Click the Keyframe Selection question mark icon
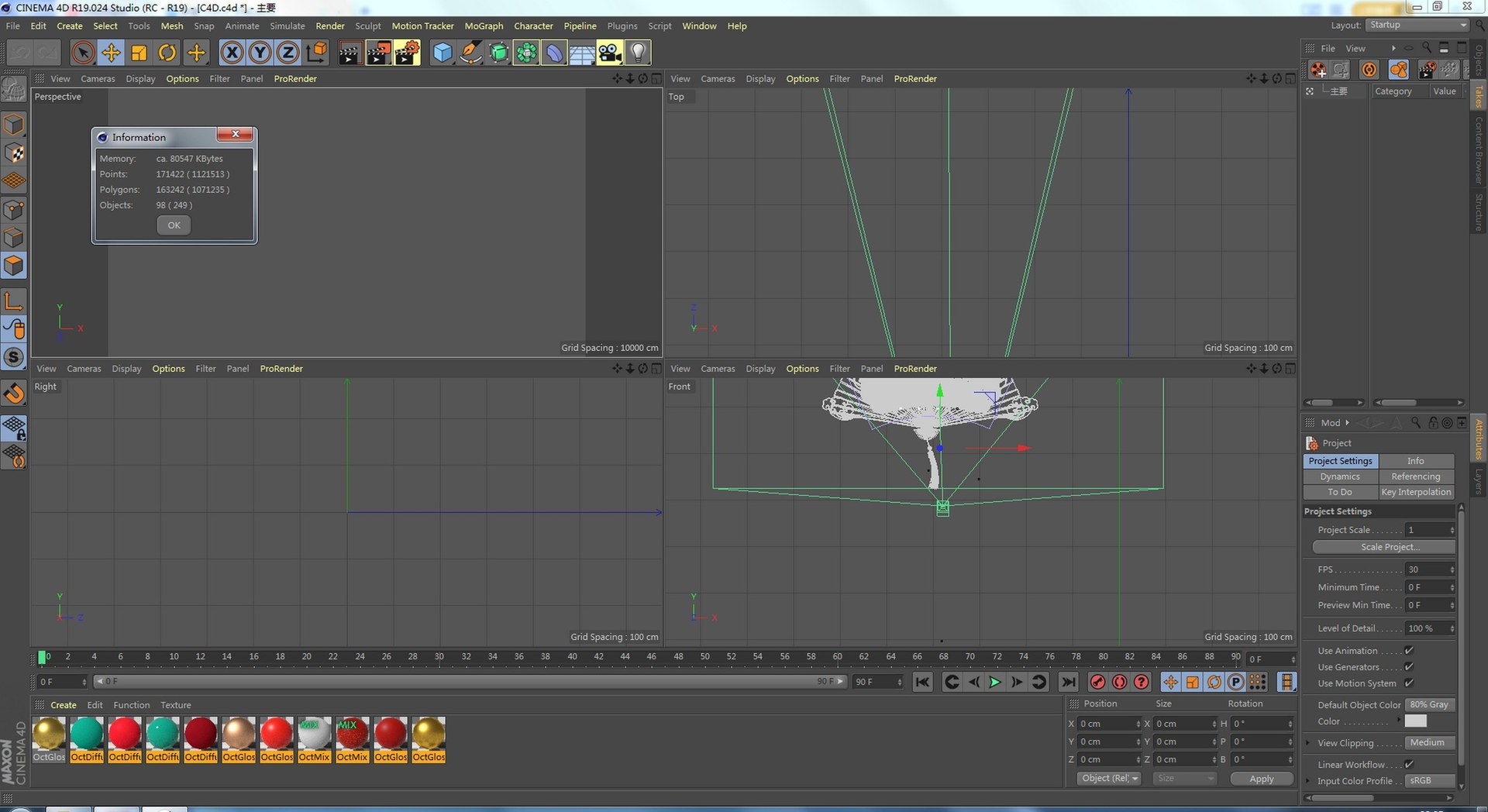The height and width of the screenshot is (812, 1488). coord(1141,682)
